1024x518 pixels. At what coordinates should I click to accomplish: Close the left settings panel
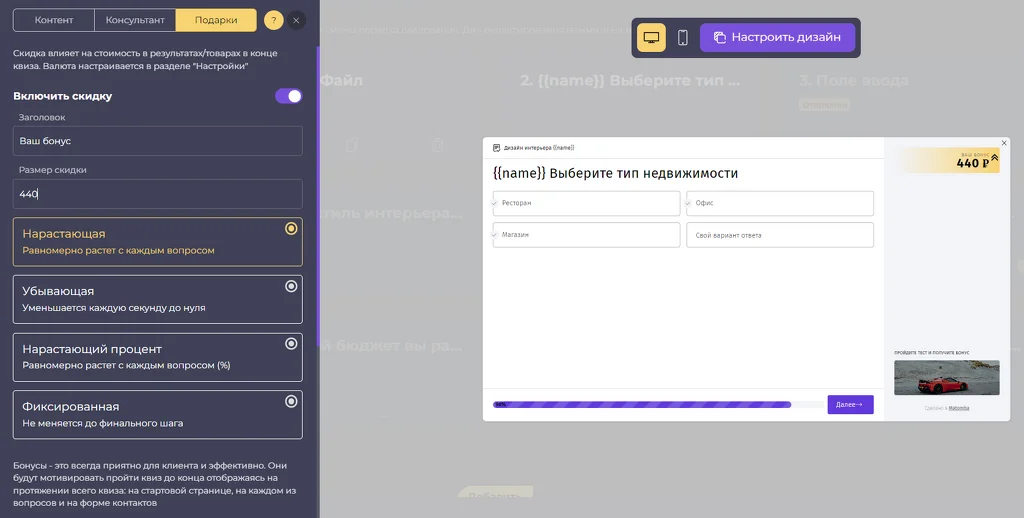click(x=296, y=20)
